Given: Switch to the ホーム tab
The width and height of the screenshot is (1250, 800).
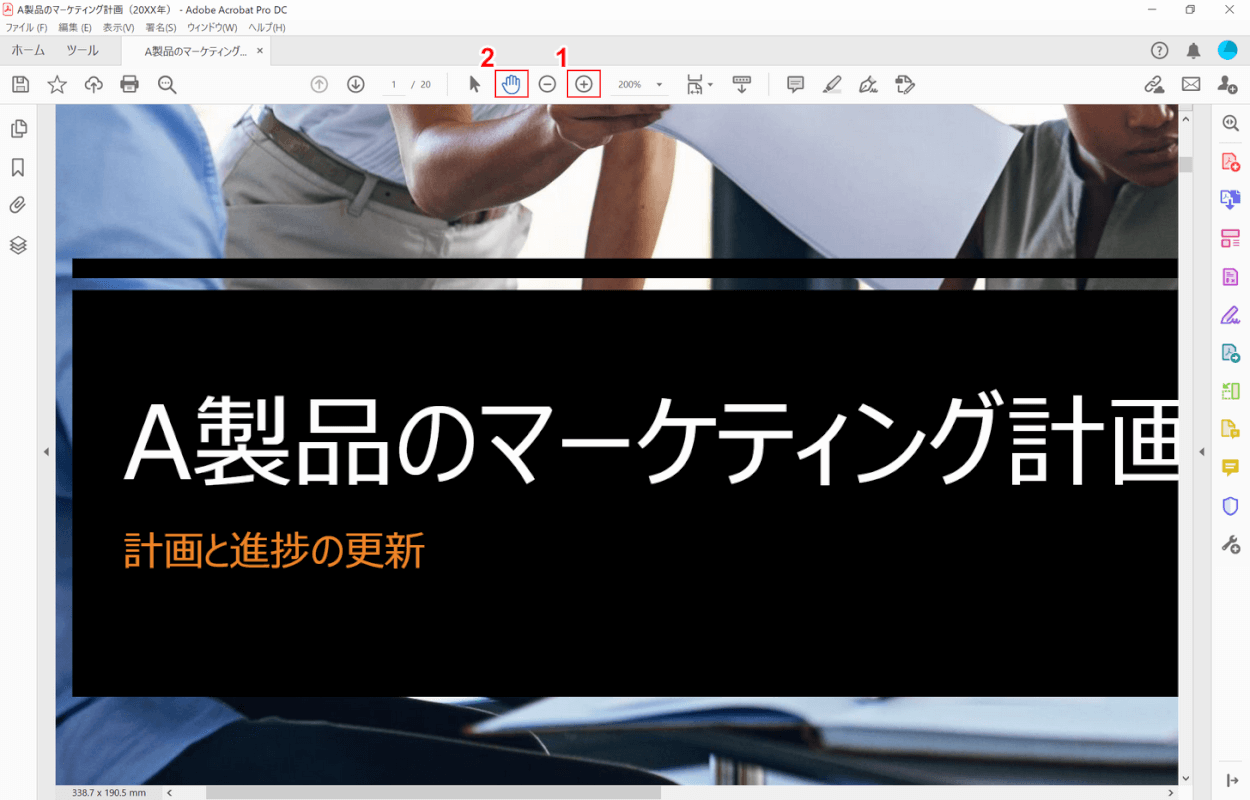Looking at the screenshot, I should pyautogui.click(x=28, y=50).
